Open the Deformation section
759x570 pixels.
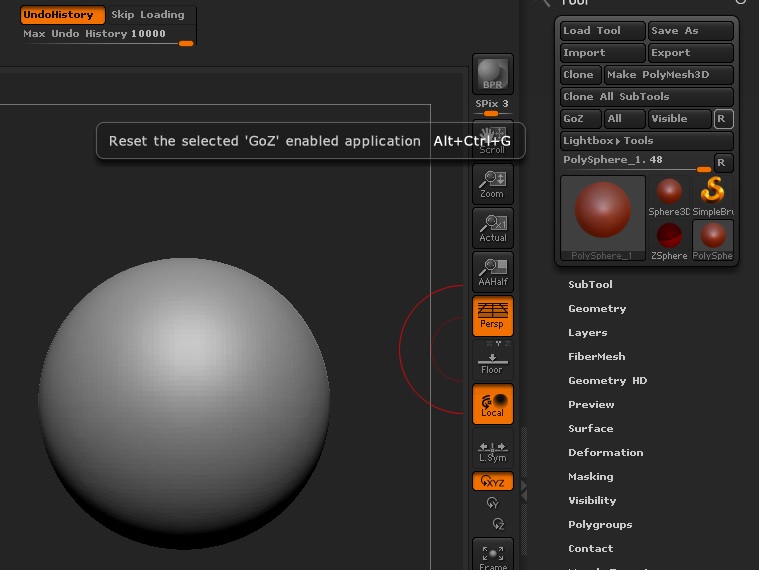605,453
